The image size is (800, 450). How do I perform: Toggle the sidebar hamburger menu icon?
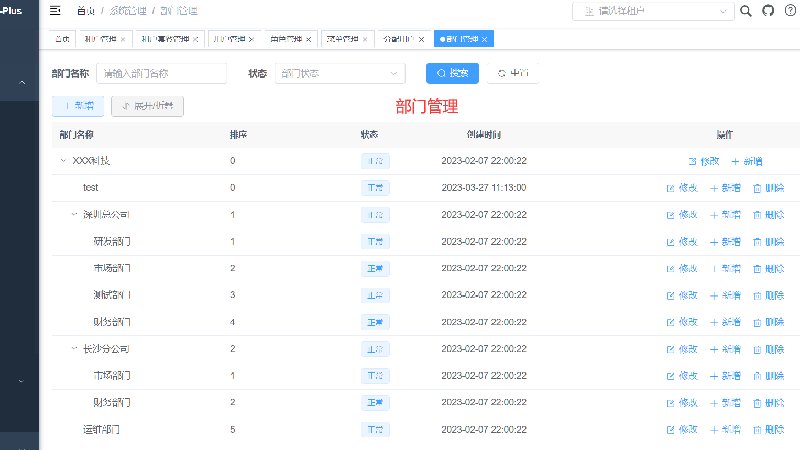coord(55,10)
